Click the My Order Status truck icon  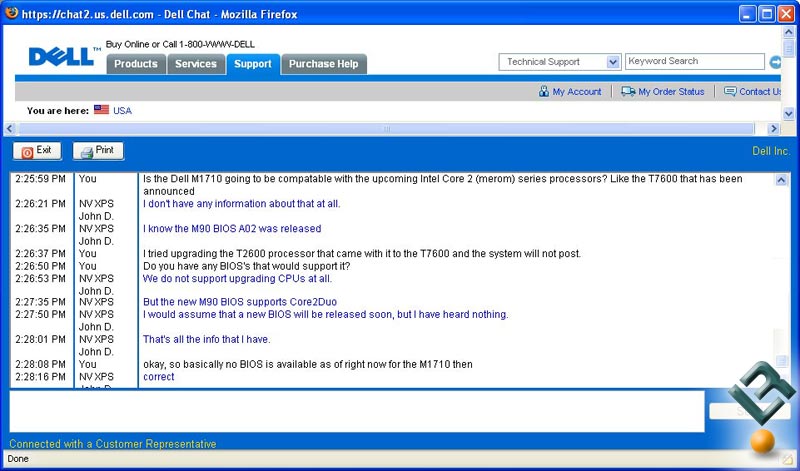628,91
